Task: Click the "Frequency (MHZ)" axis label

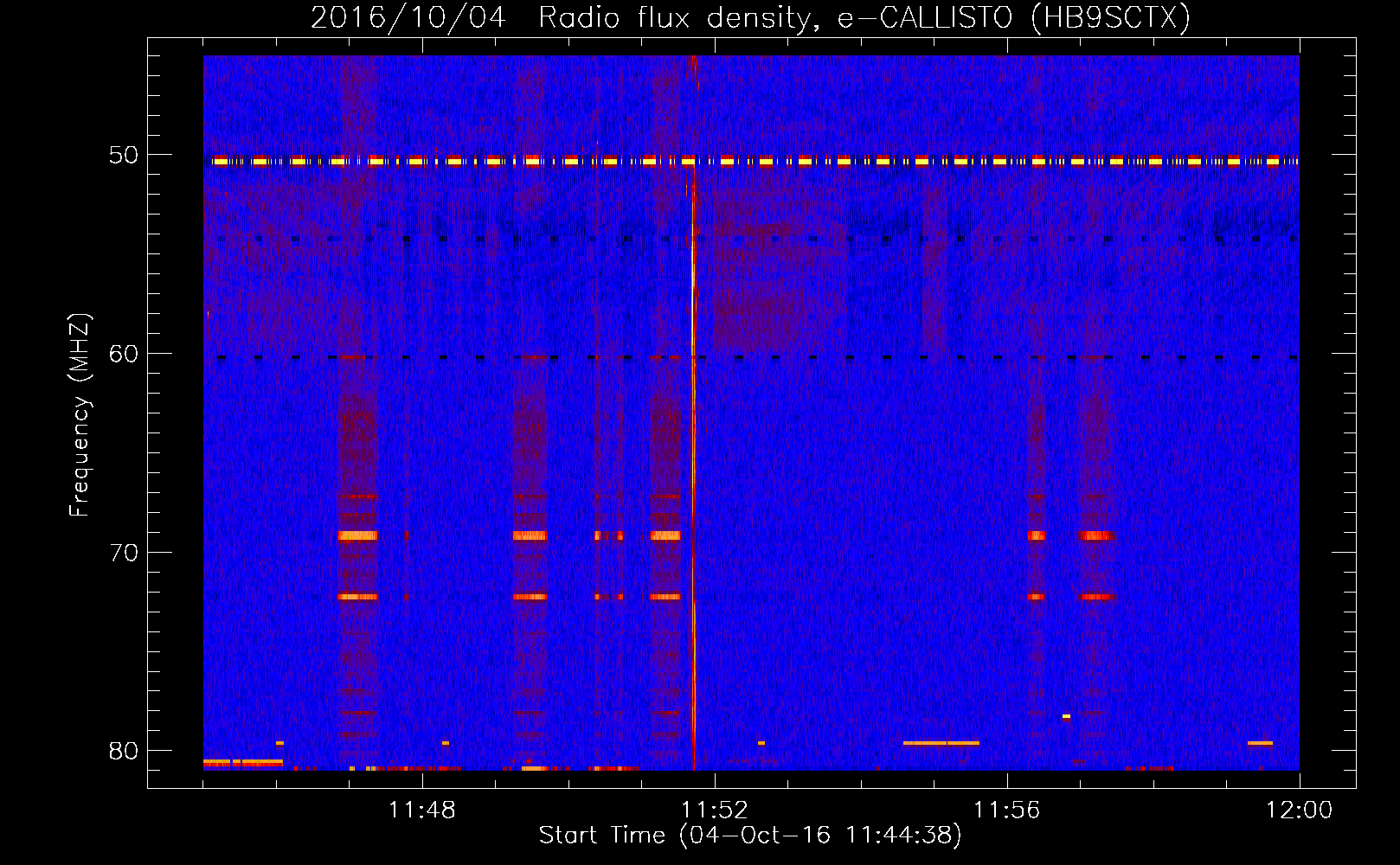Action: coord(80,415)
